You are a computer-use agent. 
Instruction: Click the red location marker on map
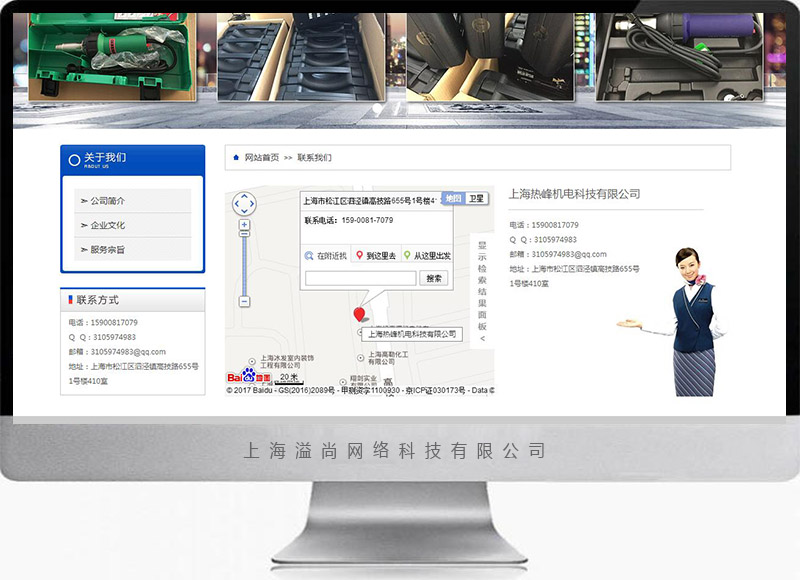tap(360, 315)
